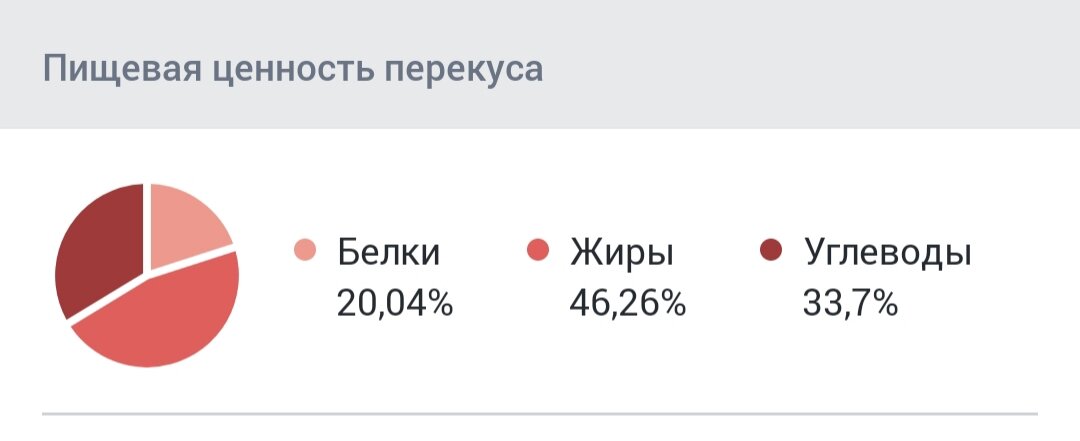
Task: Tap the Углеводы legend label
Action: [x=887, y=253]
